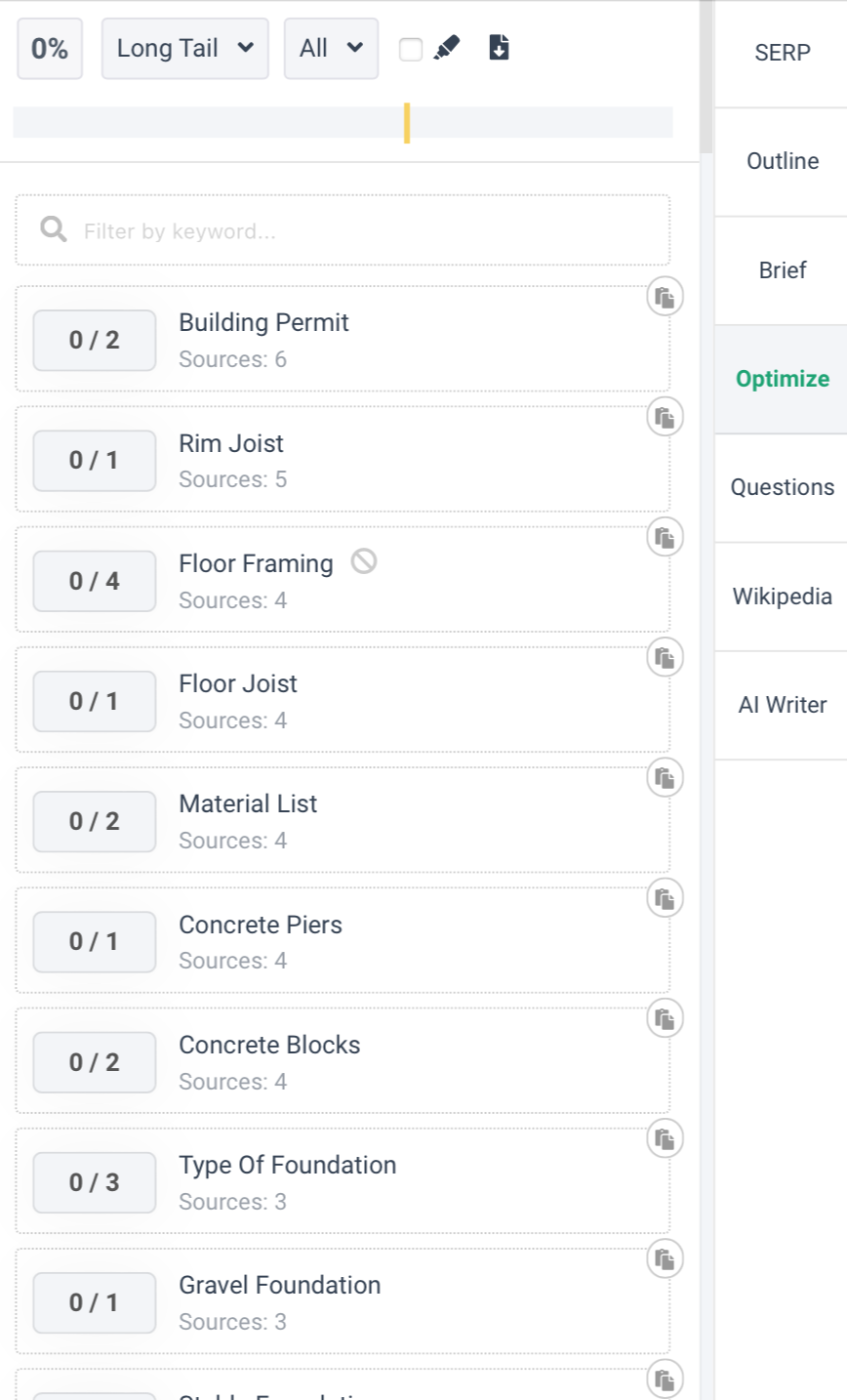
Task: Click the 0 / 4 Floor Framing counter
Action: pos(95,581)
